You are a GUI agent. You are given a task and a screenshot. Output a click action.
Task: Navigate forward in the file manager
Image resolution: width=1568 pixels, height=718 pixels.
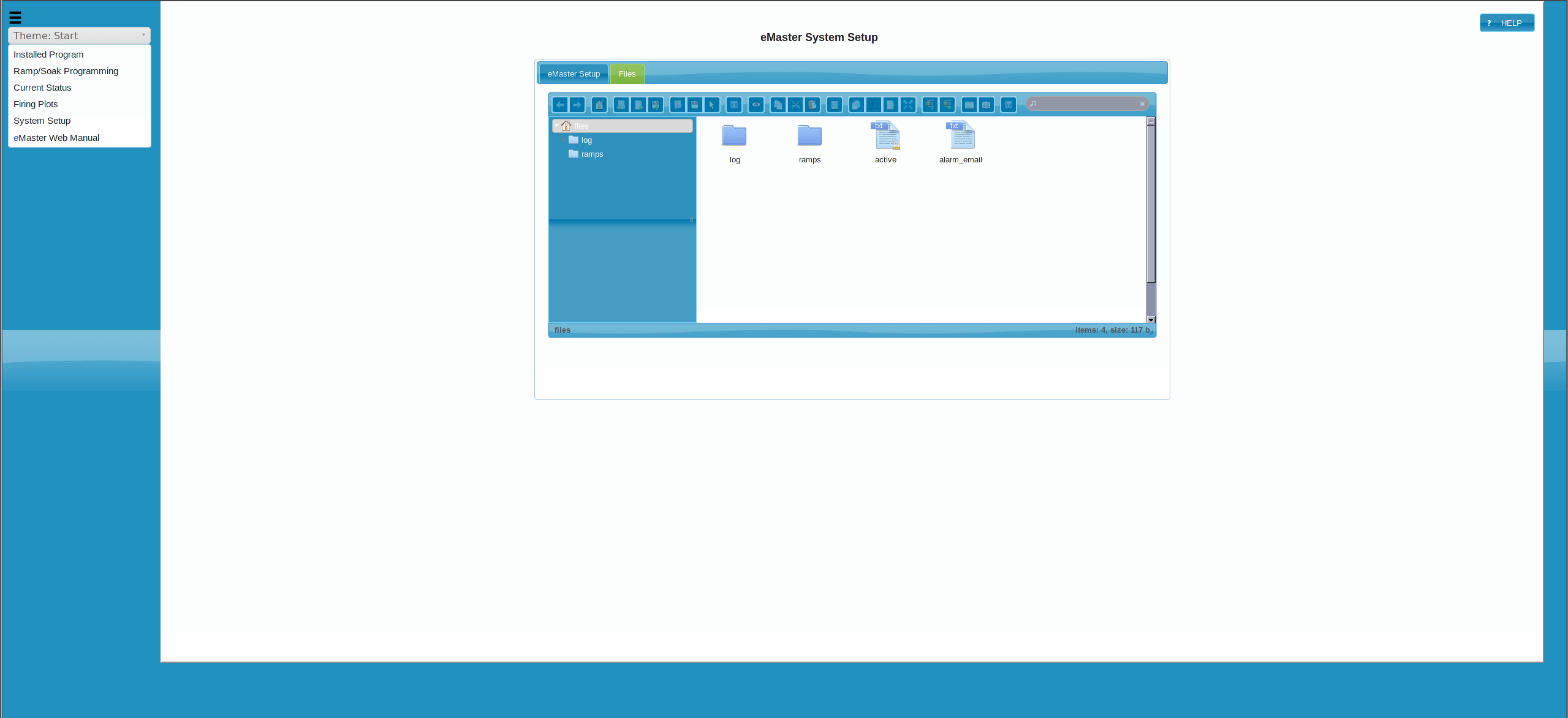[577, 105]
